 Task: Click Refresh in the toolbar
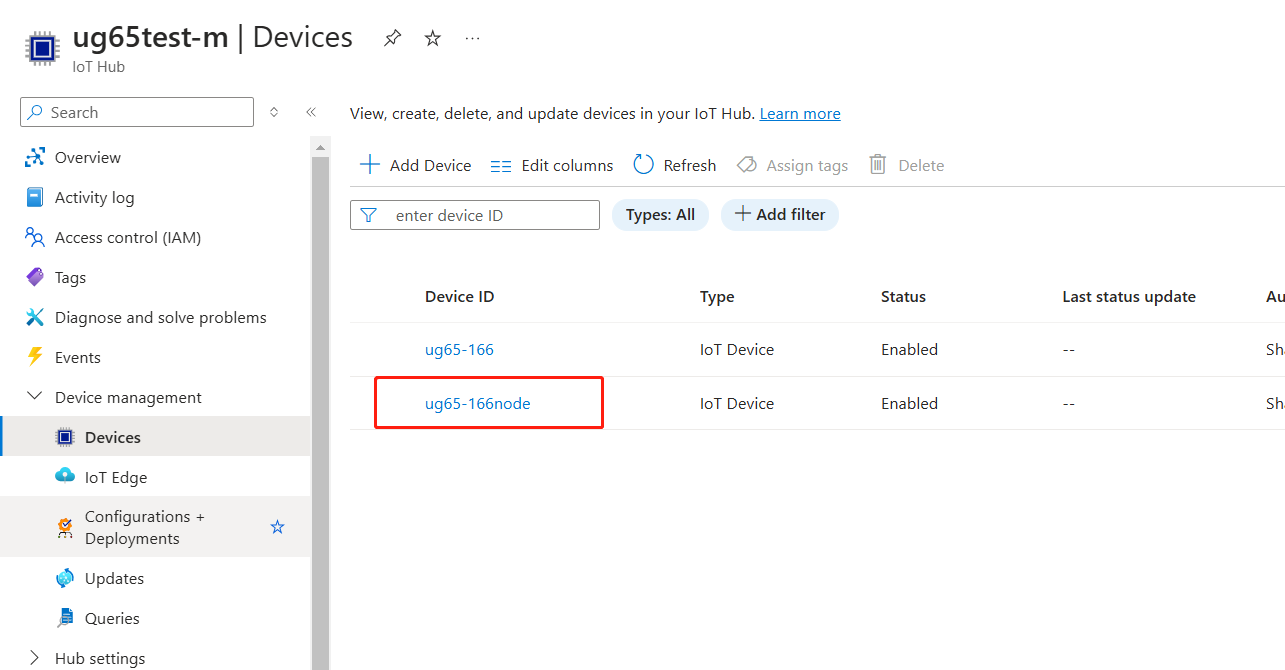(675, 165)
